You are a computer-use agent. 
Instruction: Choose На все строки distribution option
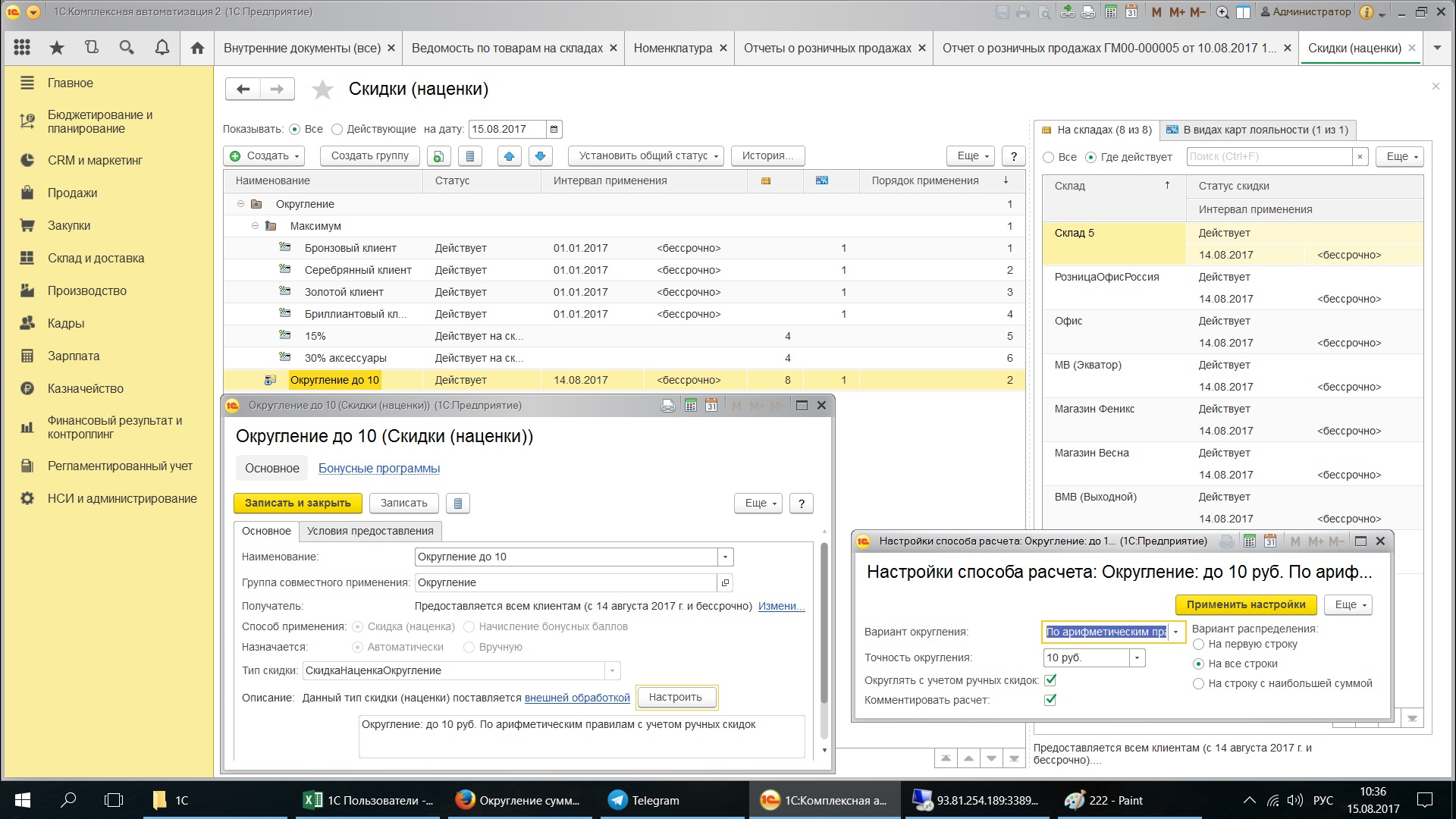[1198, 664]
